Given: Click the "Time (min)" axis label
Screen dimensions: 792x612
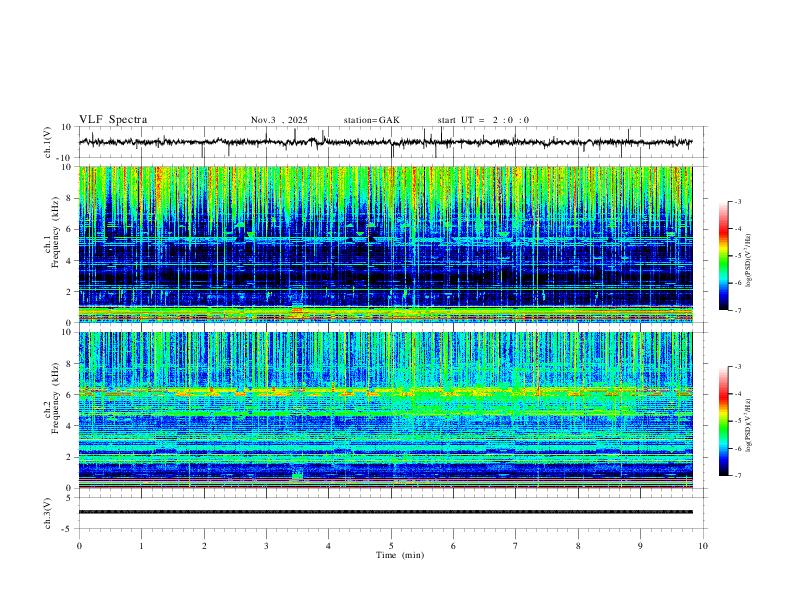Looking at the screenshot, I should point(400,555).
